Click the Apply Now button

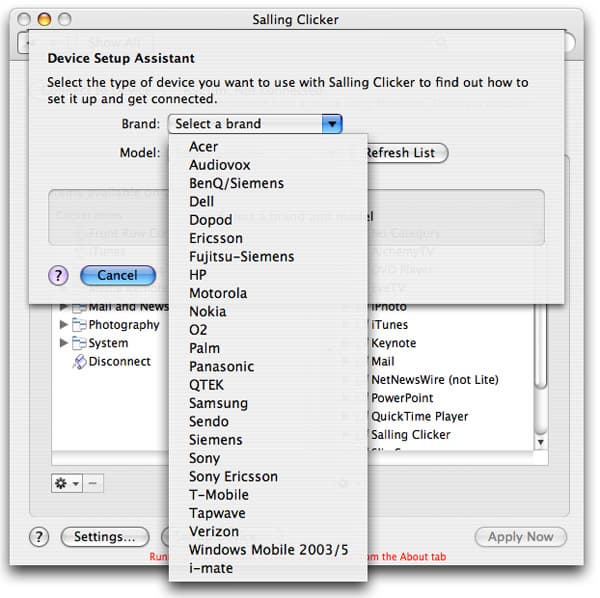click(x=520, y=537)
